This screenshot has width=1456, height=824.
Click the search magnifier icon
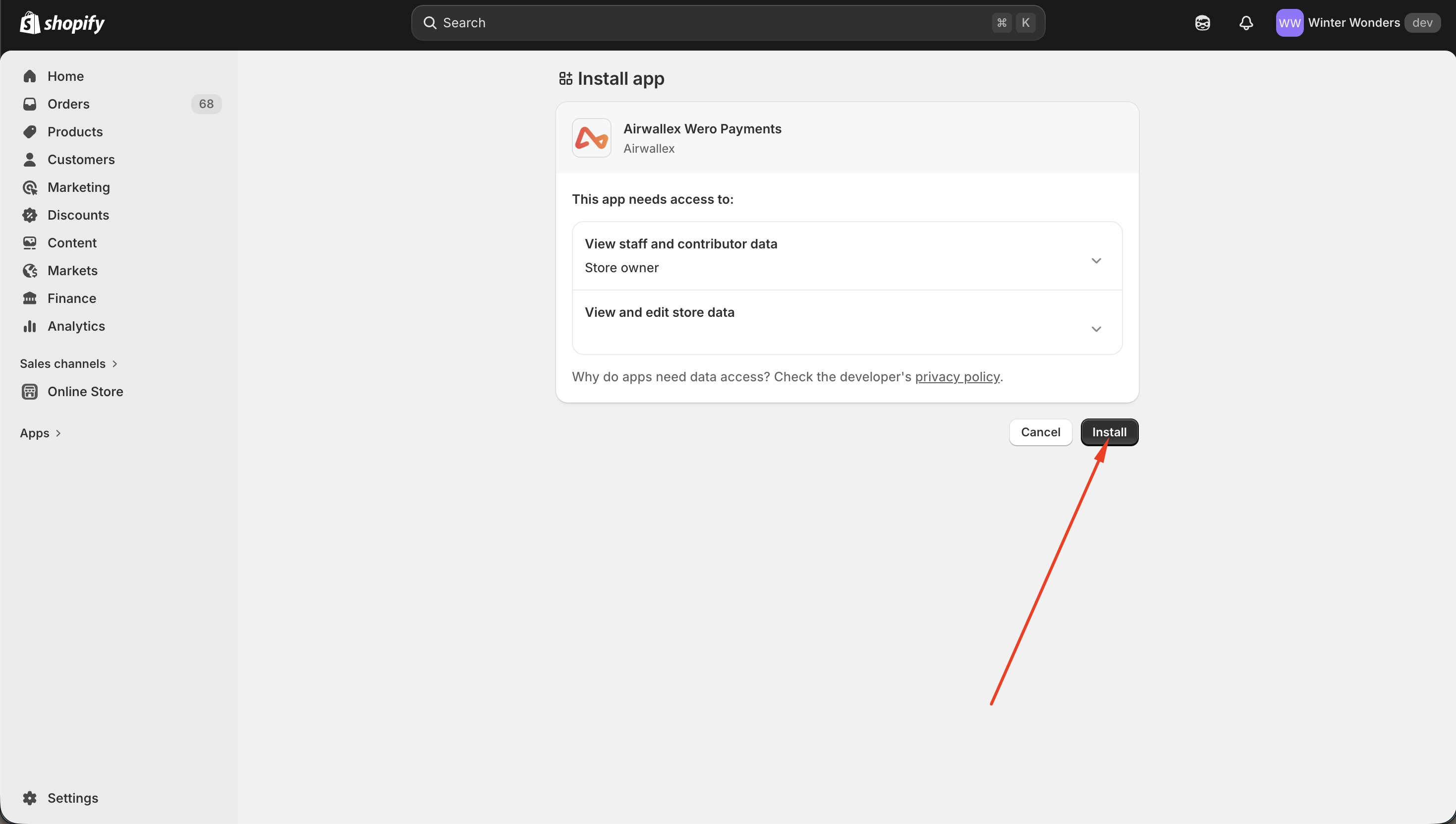[430, 23]
